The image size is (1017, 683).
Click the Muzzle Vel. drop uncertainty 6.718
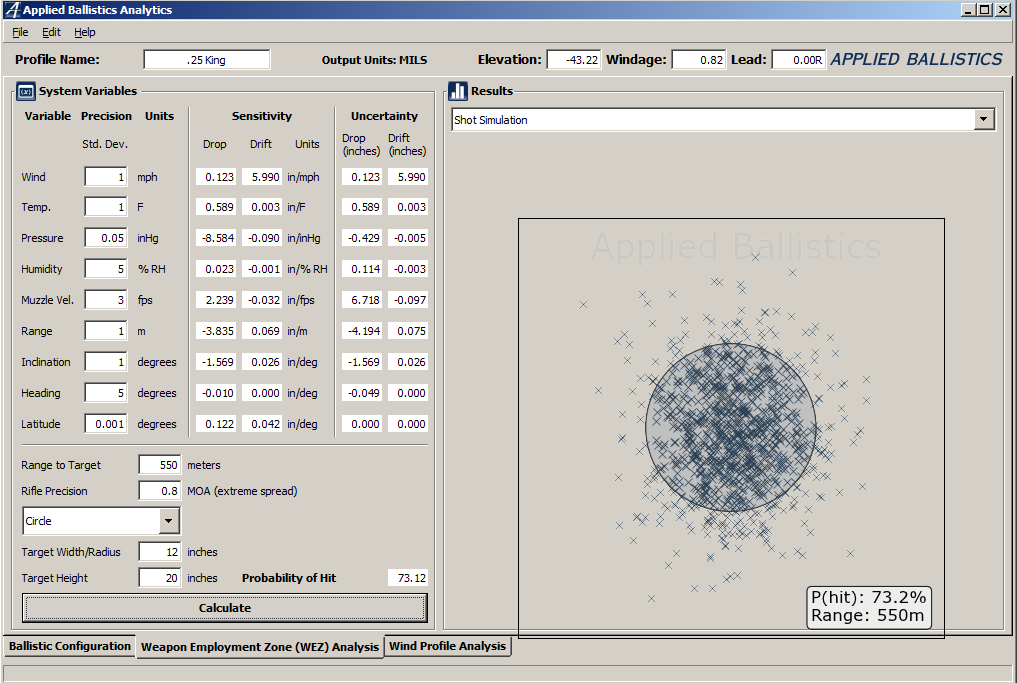click(x=362, y=300)
